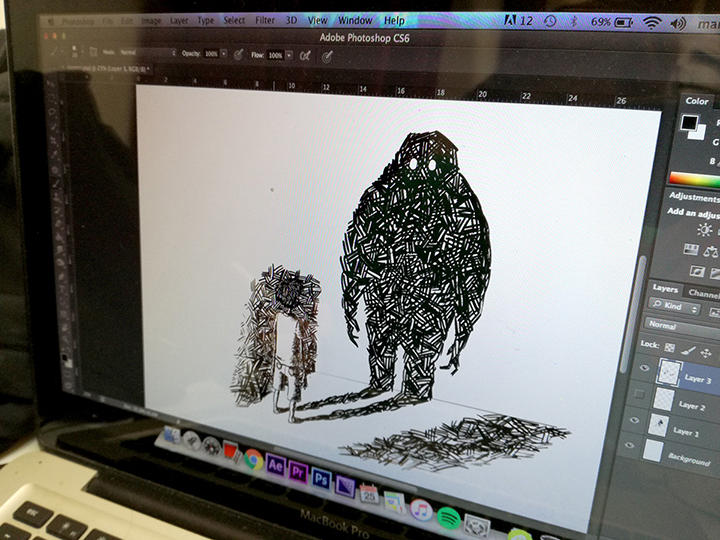Click the lock transparent pixels checkerboard icon
Image resolution: width=720 pixels, height=540 pixels.
670,348
